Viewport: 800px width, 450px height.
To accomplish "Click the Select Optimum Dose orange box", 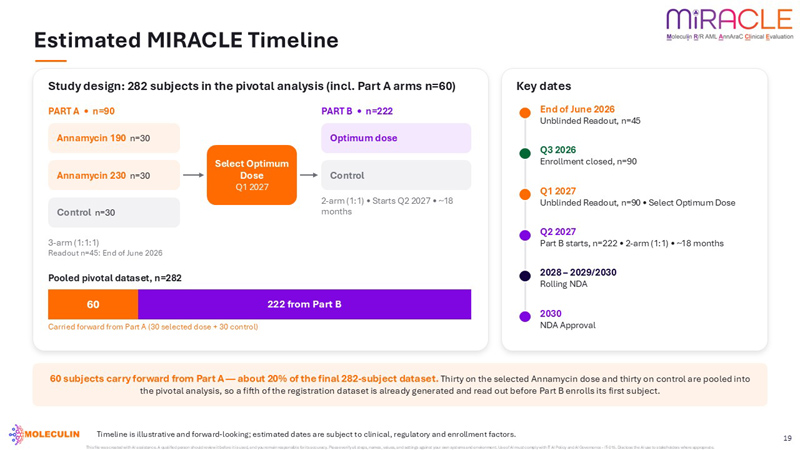I will (252, 175).
